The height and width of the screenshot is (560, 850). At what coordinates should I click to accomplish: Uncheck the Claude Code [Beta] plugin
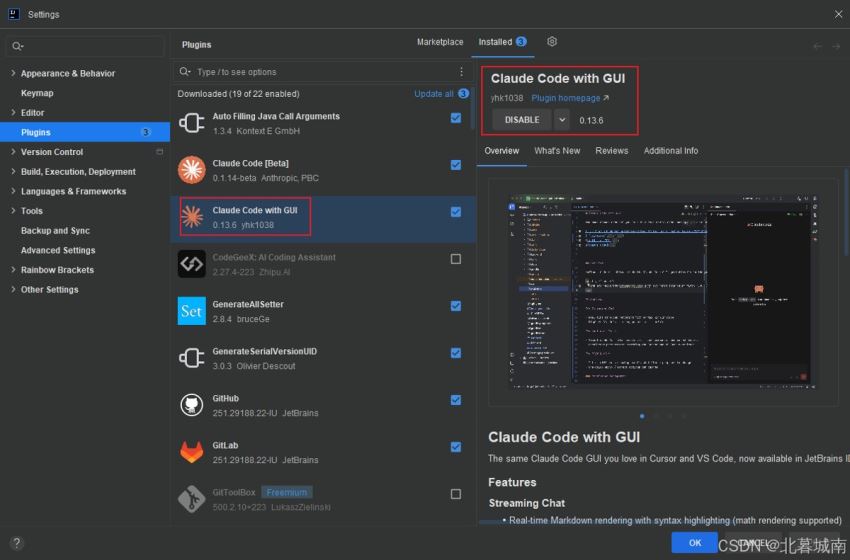456,165
